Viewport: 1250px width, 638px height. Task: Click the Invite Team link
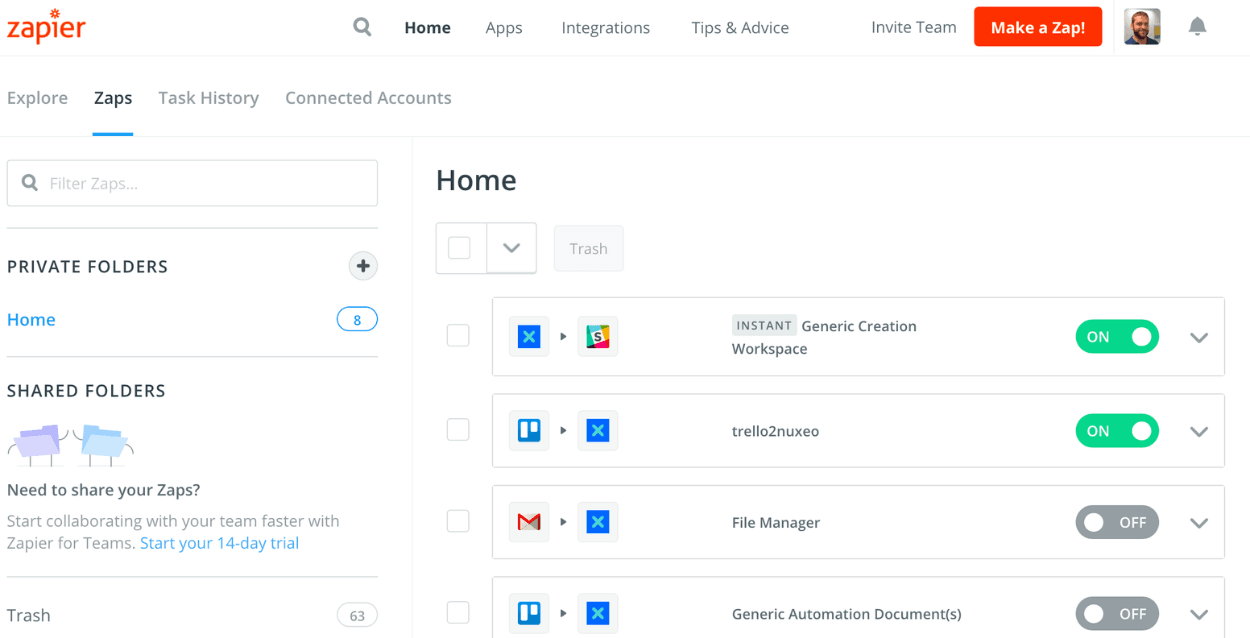click(x=913, y=27)
